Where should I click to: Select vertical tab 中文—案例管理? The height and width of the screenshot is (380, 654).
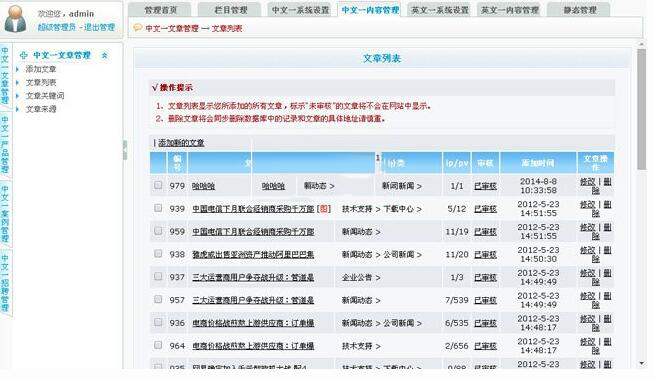pyautogui.click(x=5, y=214)
